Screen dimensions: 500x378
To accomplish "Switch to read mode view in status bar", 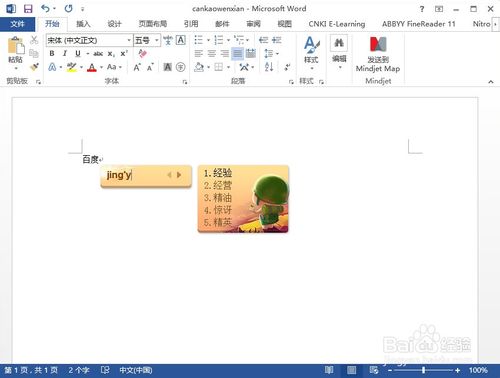I will click(x=329, y=370).
